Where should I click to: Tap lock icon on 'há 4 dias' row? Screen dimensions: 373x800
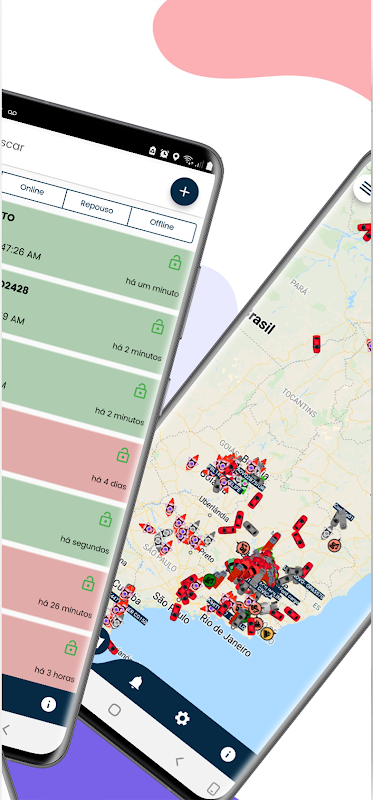[122, 455]
